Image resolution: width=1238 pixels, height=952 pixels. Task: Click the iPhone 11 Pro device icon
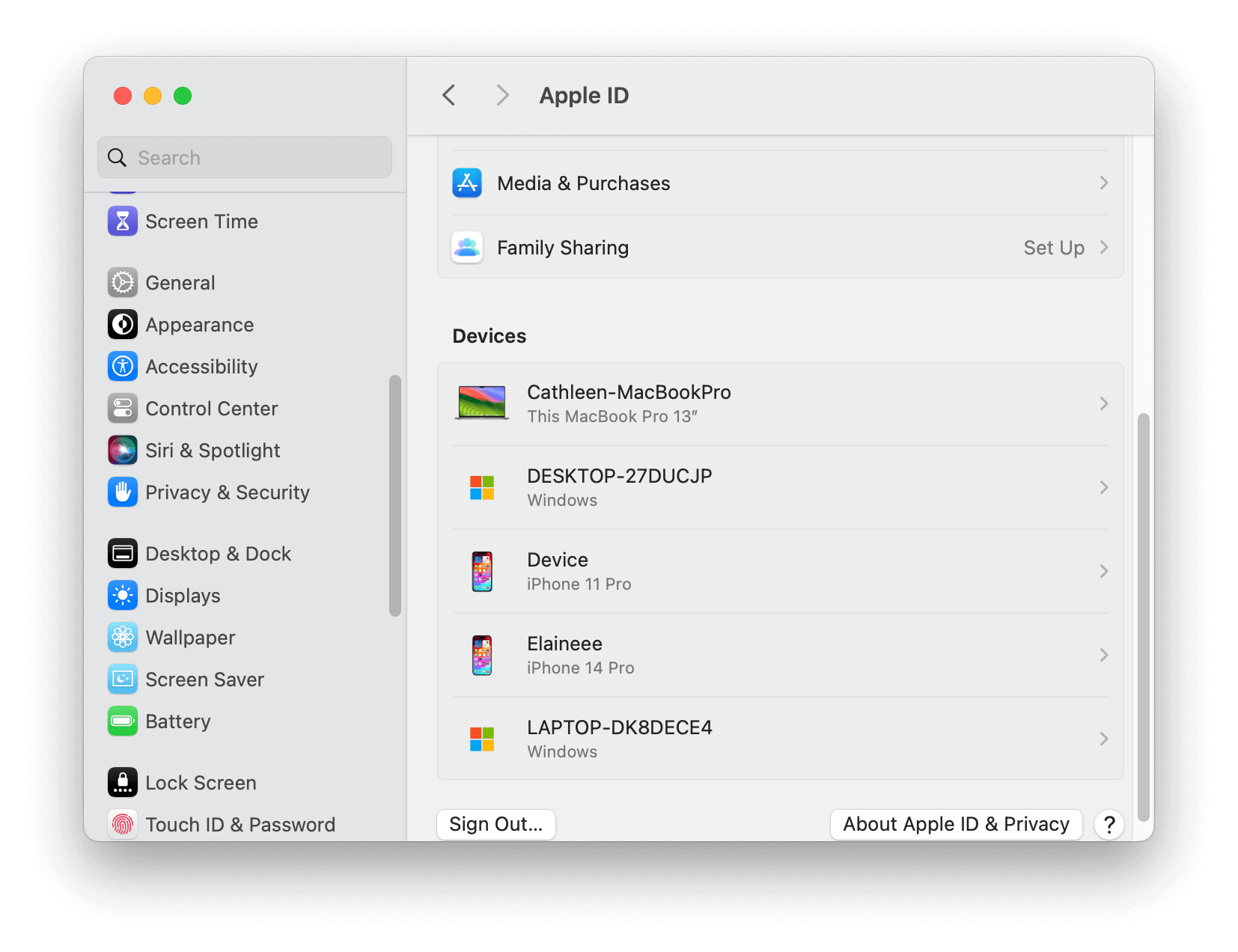click(x=482, y=572)
